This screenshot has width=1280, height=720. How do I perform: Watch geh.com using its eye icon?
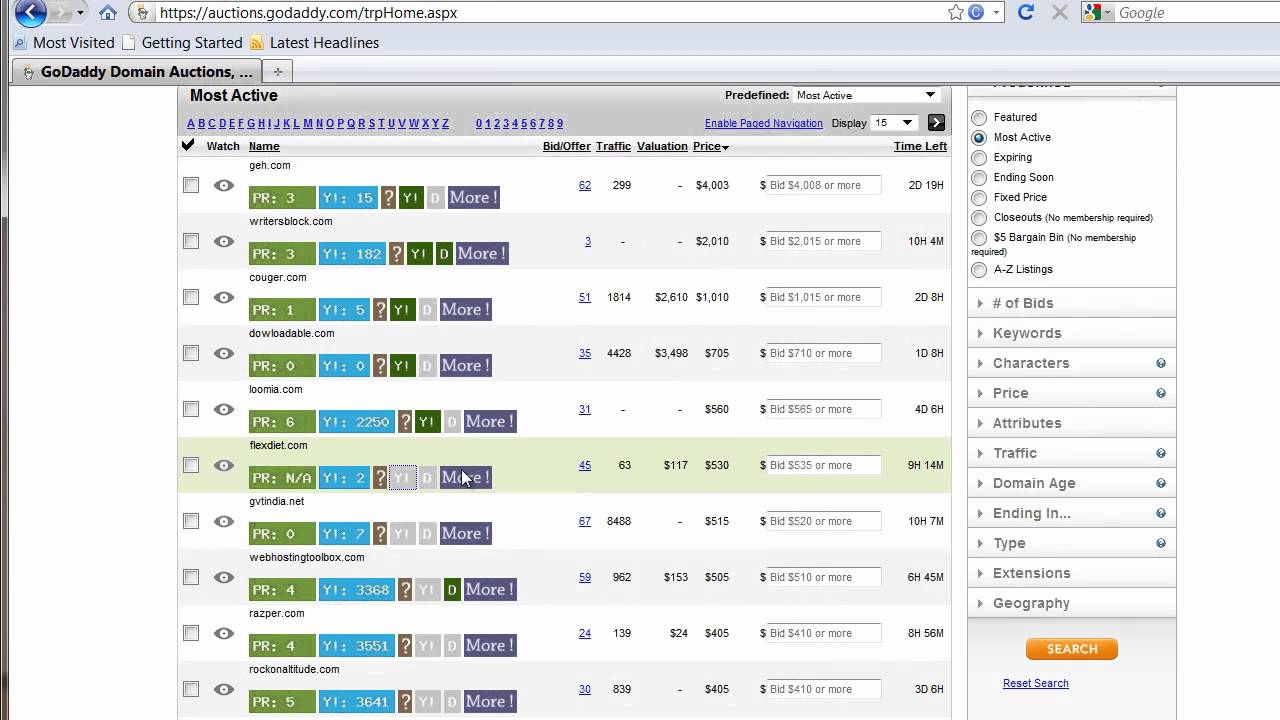click(x=224, y=185)
